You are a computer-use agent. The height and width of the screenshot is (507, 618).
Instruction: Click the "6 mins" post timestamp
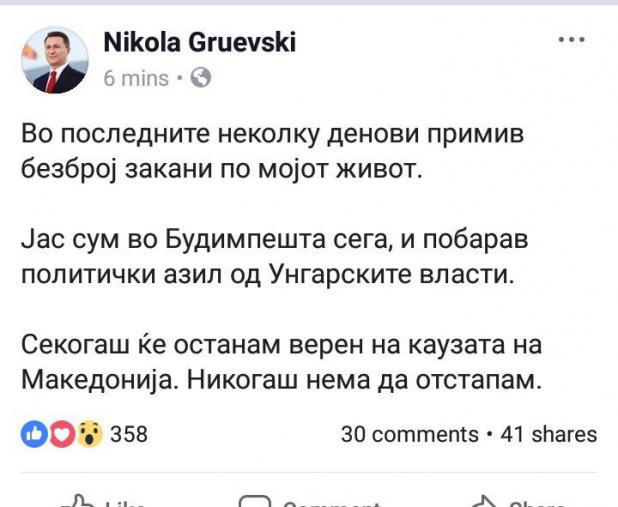pyautogui.click(x=136, y=78)
